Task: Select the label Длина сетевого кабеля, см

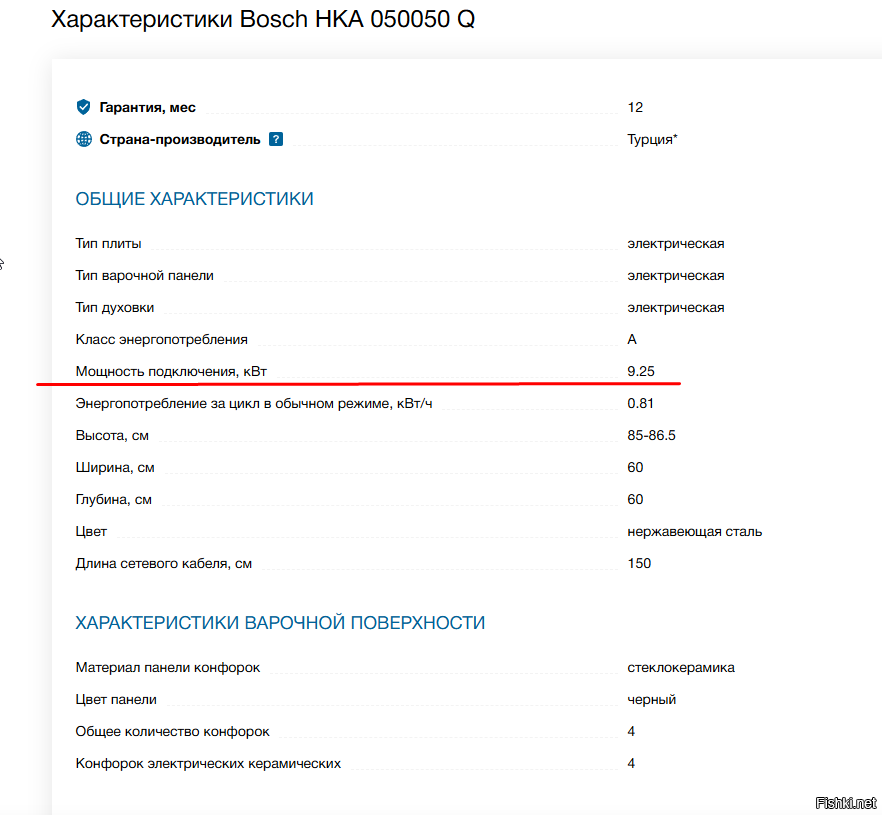Action: point(164,564)
